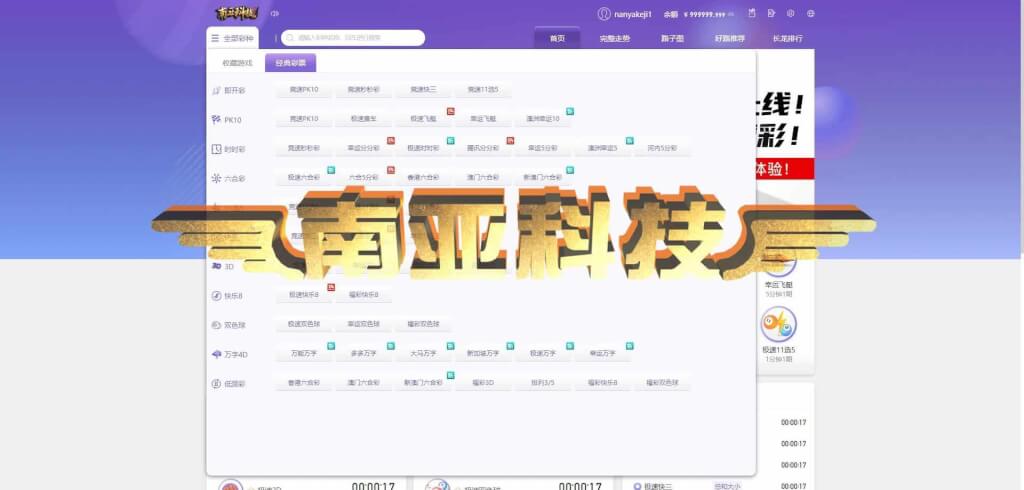This screenshot has height=490, width=1024.
Task: Open the user avatar icon beside runyakeji1
Action: point(604,14)
